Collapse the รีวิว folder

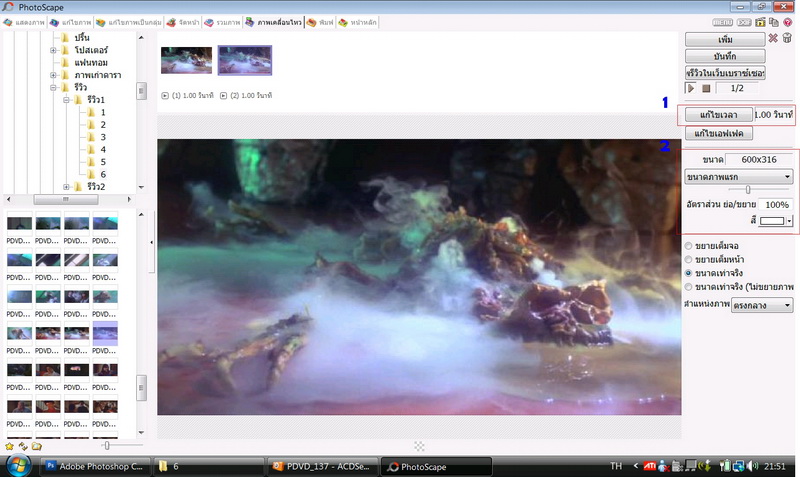pos(53,88)
